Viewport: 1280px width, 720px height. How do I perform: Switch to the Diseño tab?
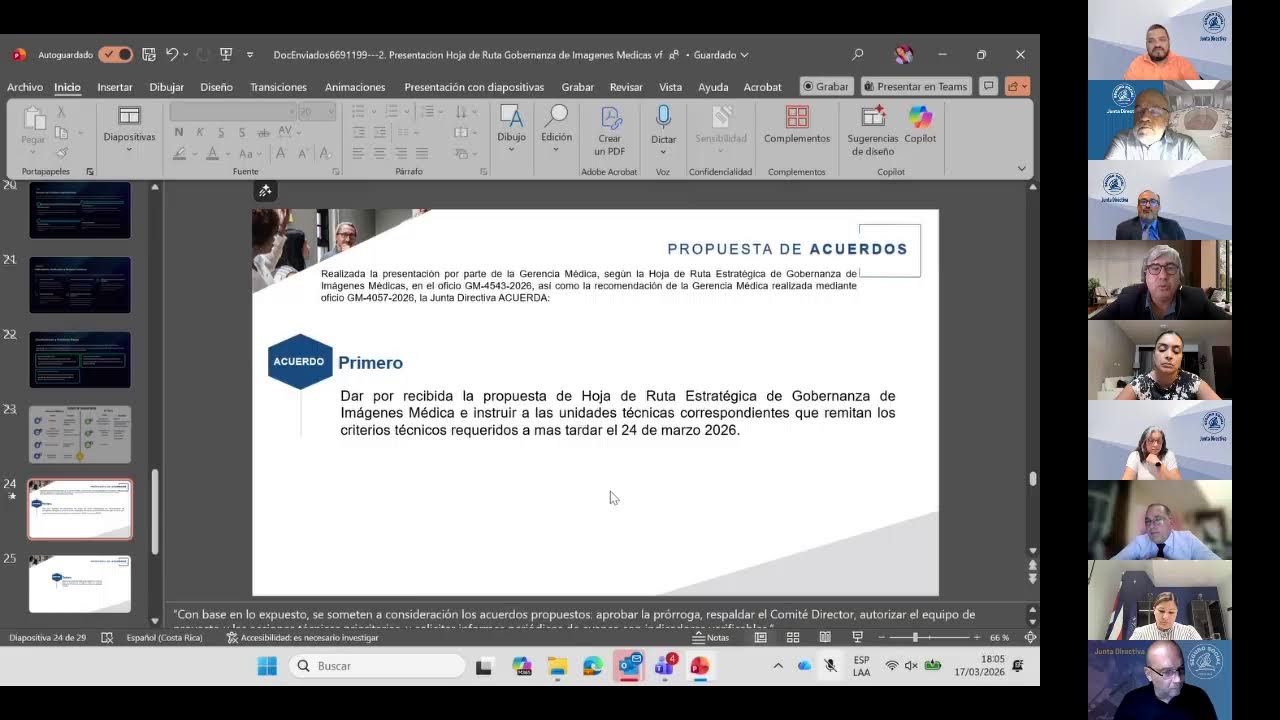[x=216, y=87]
